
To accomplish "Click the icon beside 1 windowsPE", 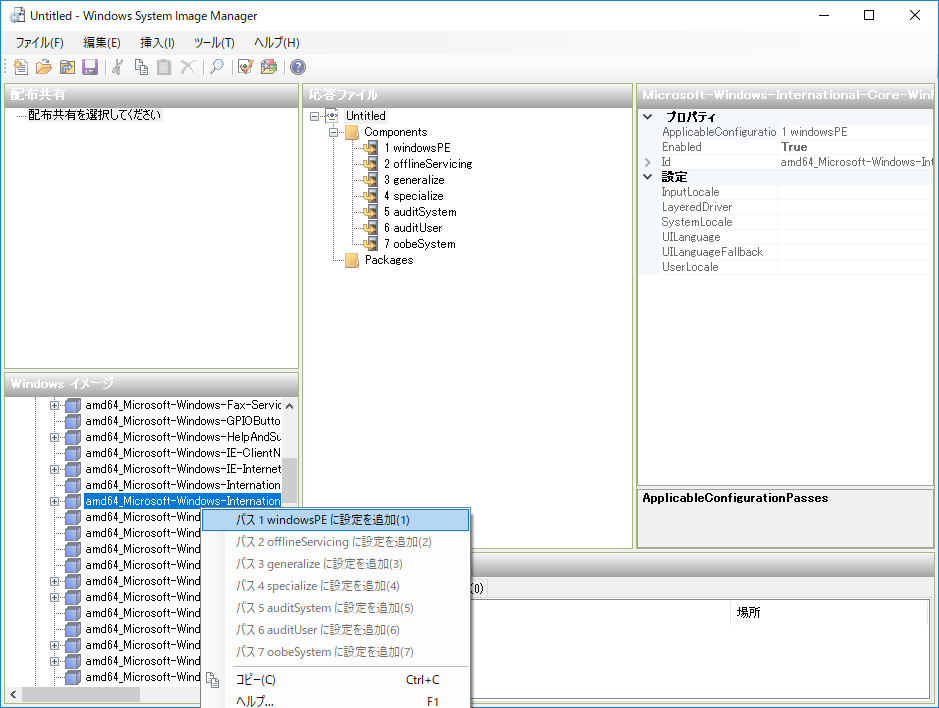I will (x=371, y=148).
